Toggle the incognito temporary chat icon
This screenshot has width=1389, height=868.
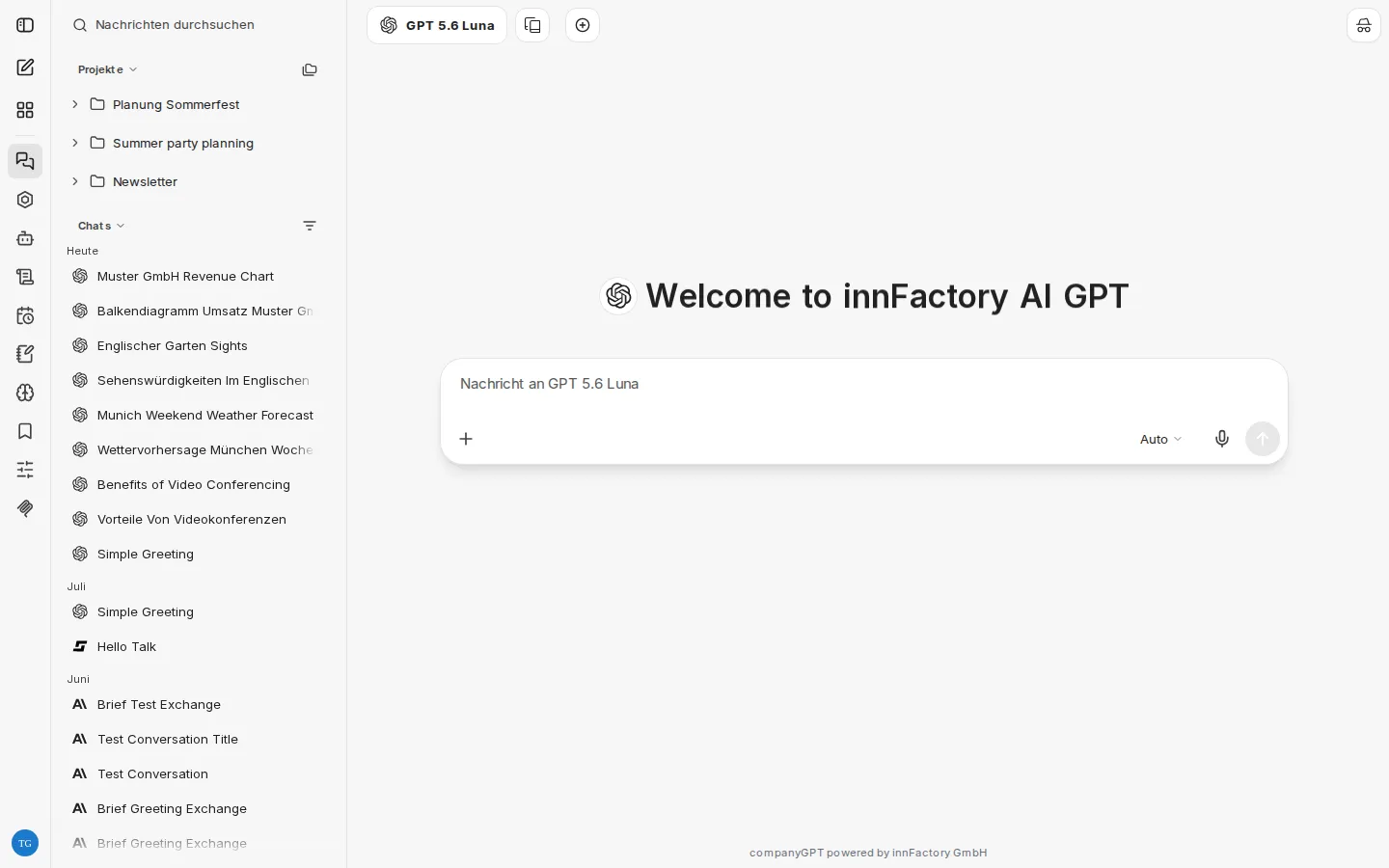pos(1364,25)
